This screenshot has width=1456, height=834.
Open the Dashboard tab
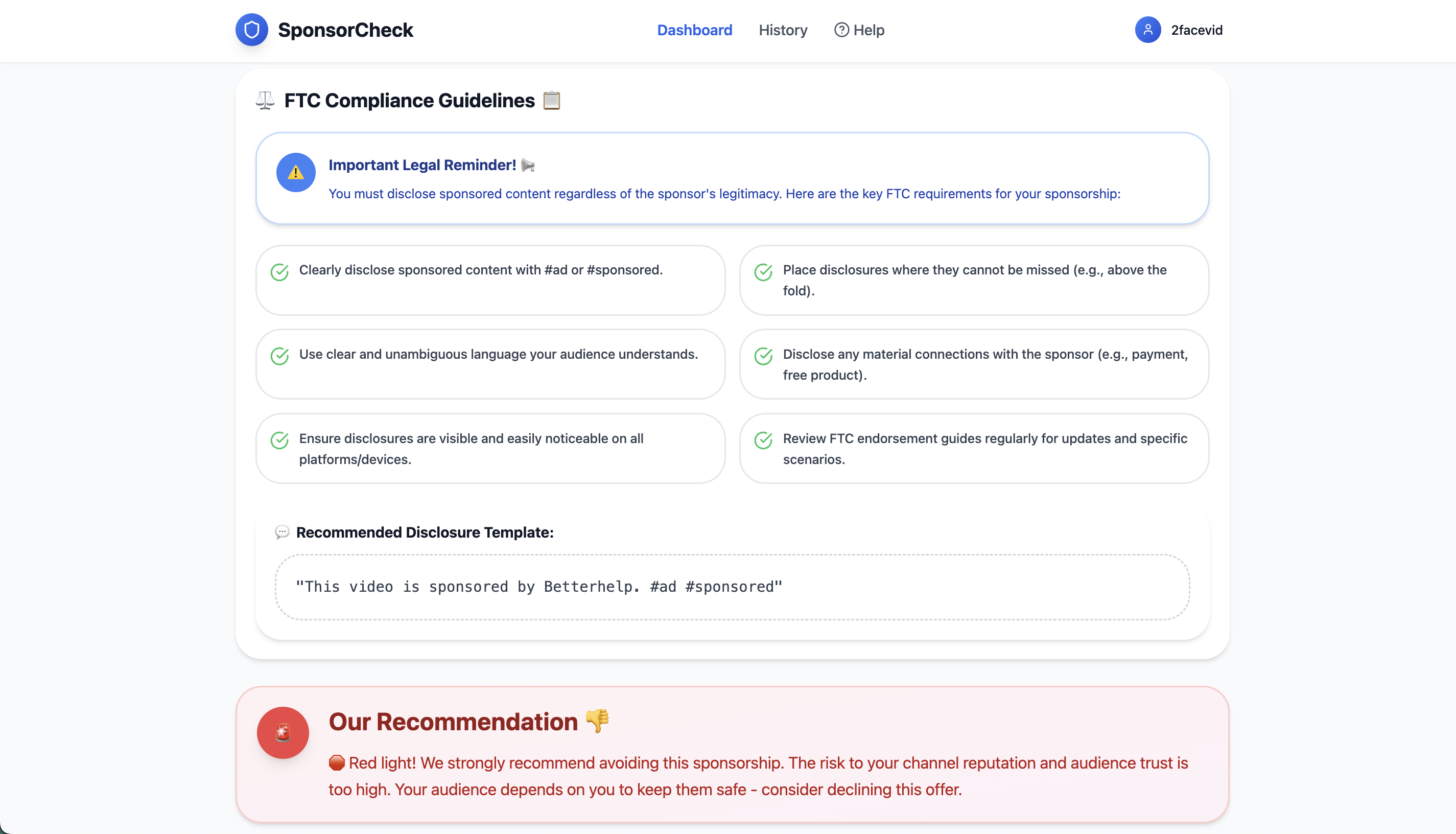694,30
